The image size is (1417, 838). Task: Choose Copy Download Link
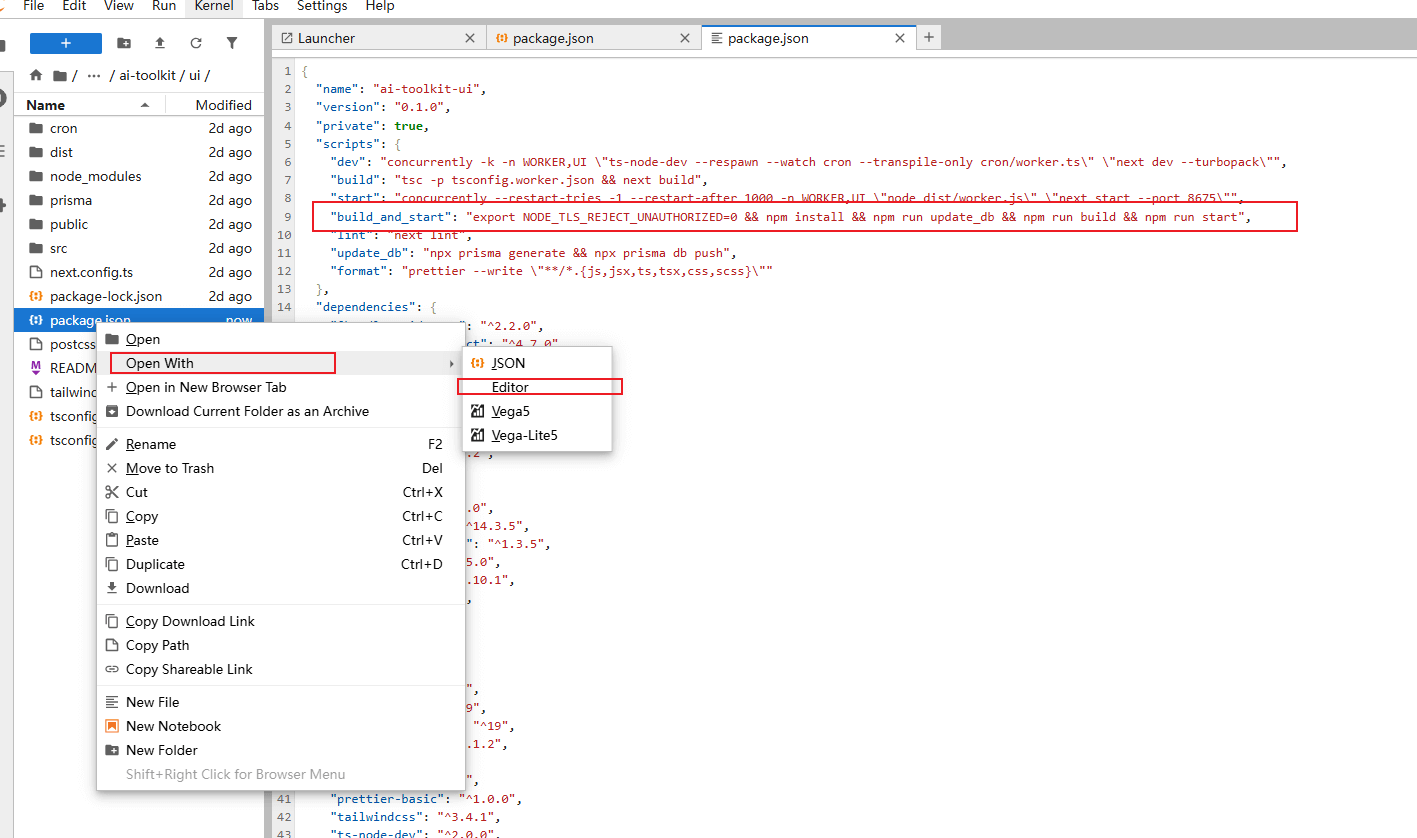(x=281, y=621)
